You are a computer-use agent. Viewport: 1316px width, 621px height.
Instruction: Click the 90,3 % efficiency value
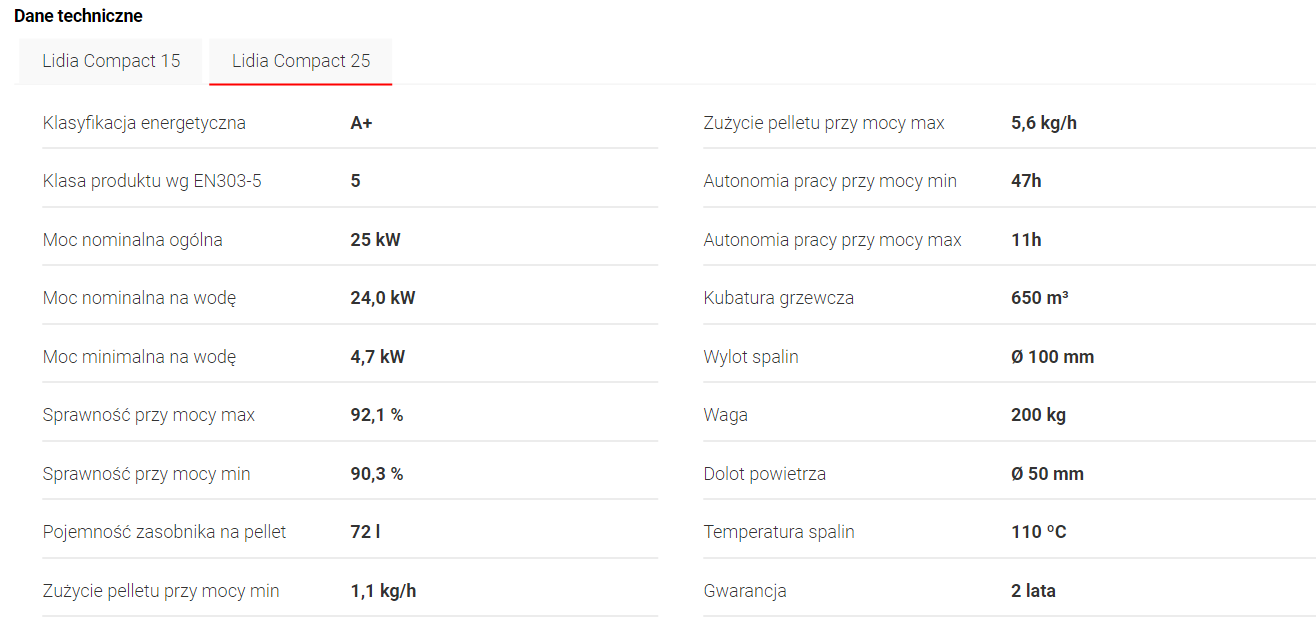point(376,474)
